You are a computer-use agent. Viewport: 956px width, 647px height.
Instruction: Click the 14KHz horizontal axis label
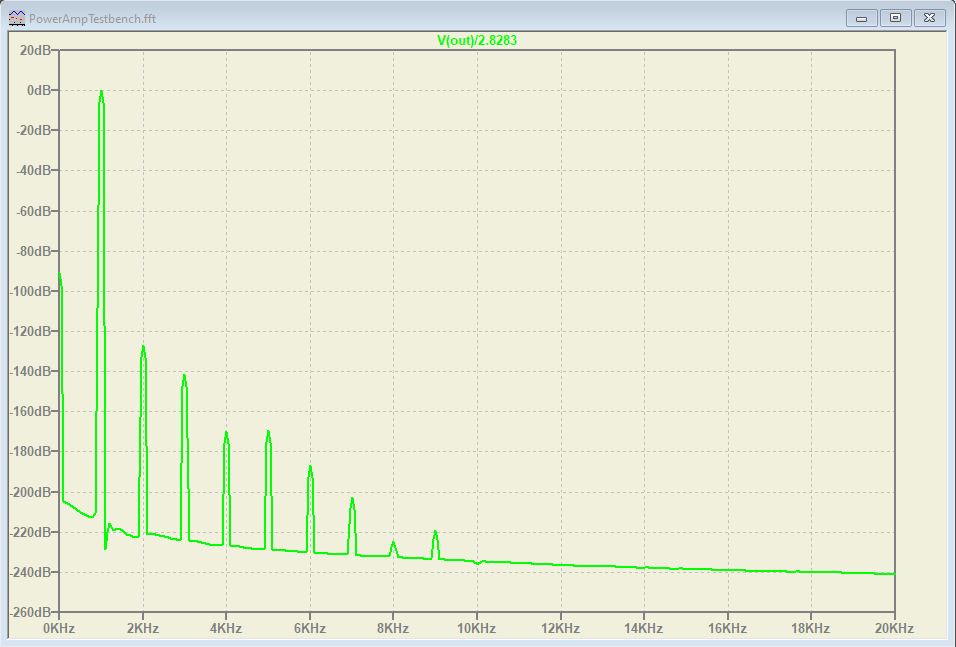click(x=644, y=628)
